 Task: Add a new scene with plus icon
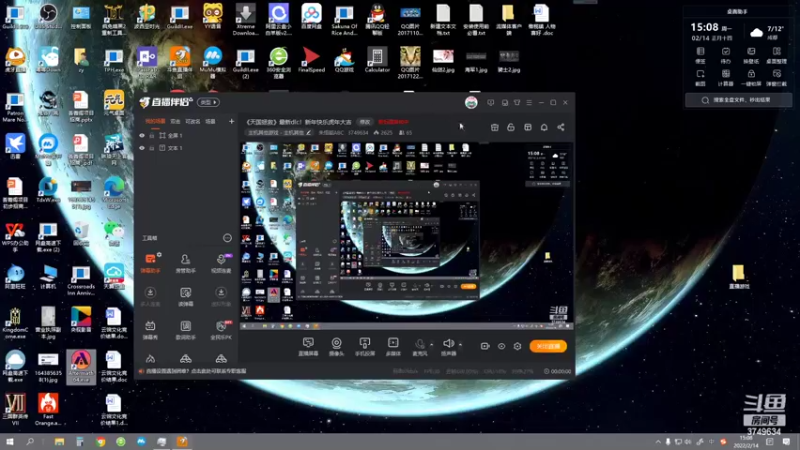231,121
